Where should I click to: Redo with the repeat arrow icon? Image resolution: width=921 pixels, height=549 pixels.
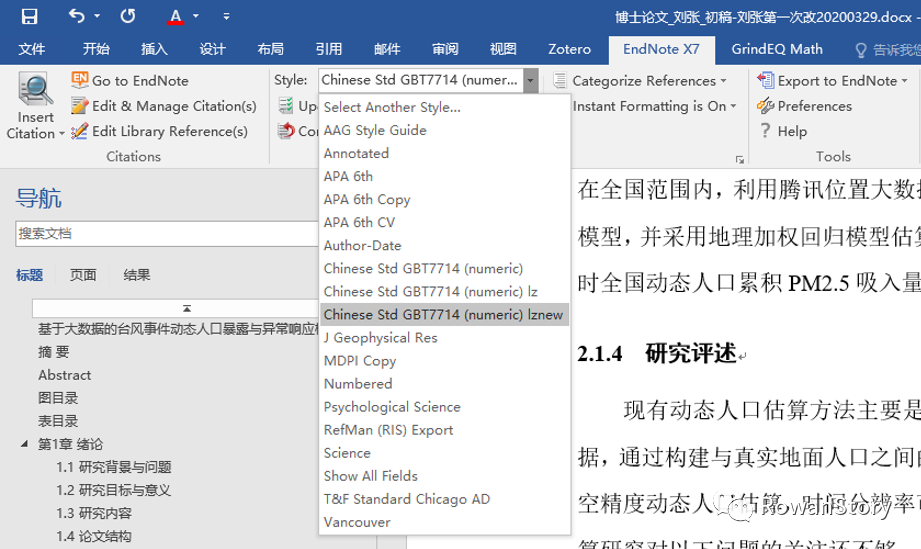point(127,16)
